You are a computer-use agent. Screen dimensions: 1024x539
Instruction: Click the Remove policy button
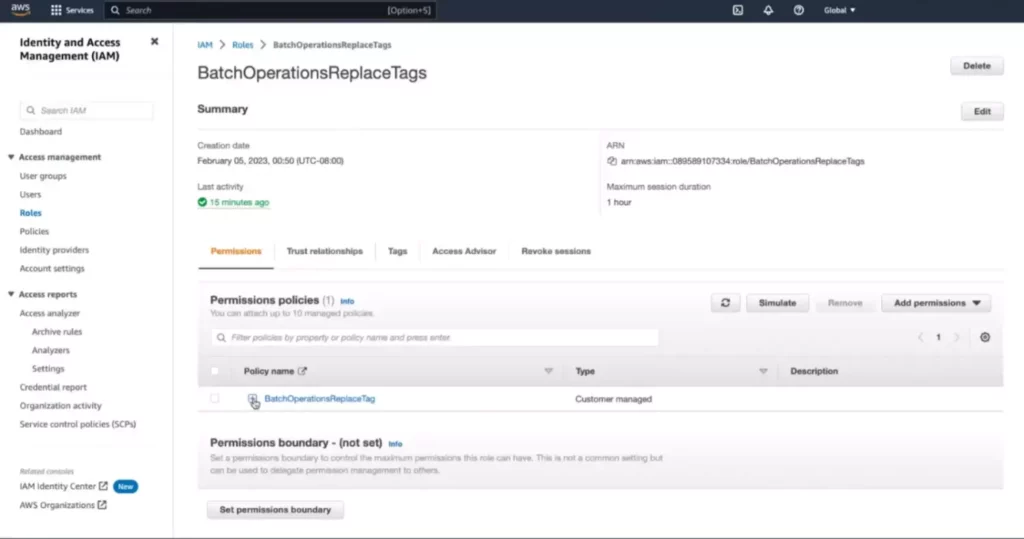coord(845,303)
